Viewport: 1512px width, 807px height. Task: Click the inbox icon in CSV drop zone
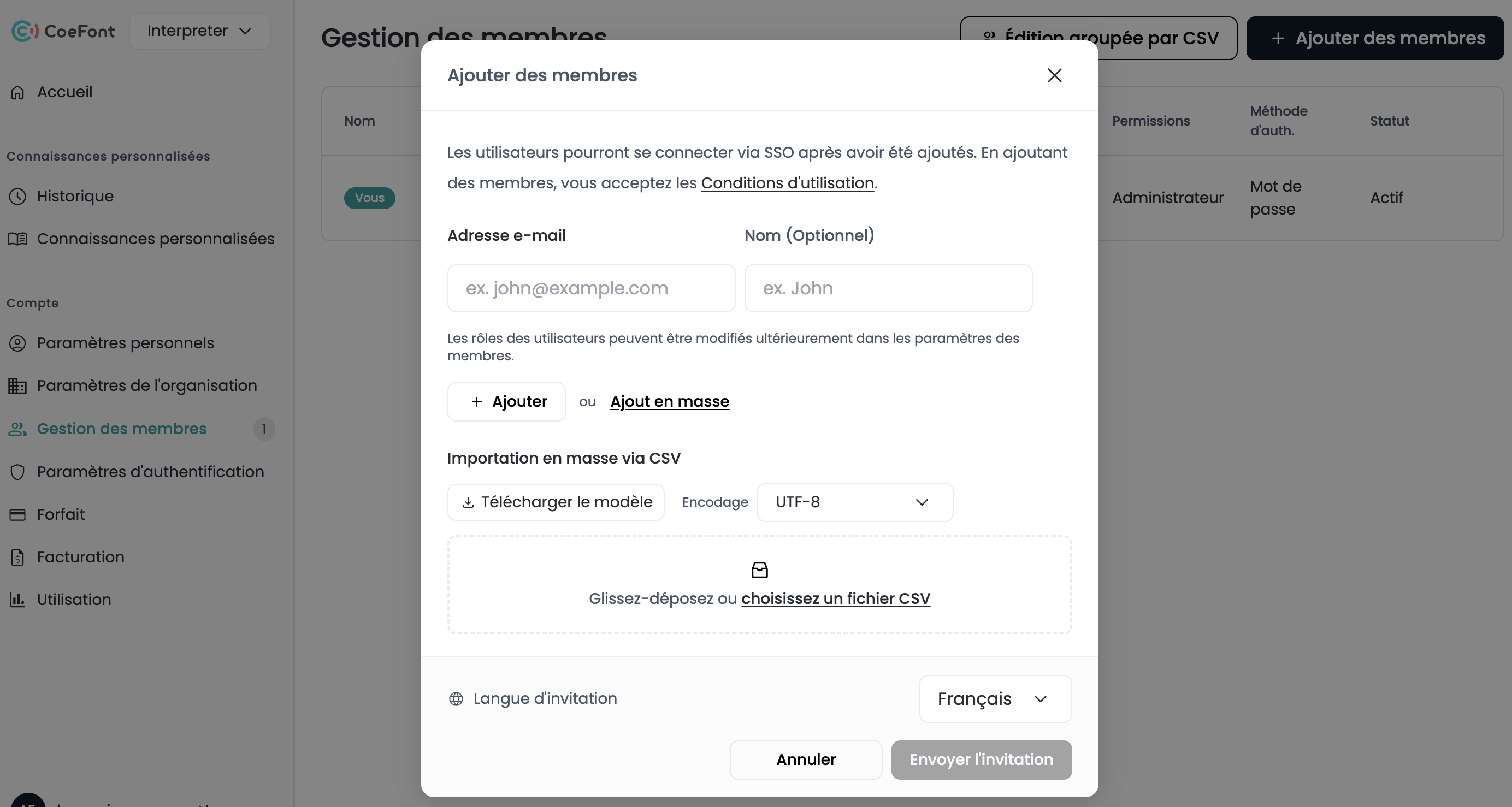[759, 569]
